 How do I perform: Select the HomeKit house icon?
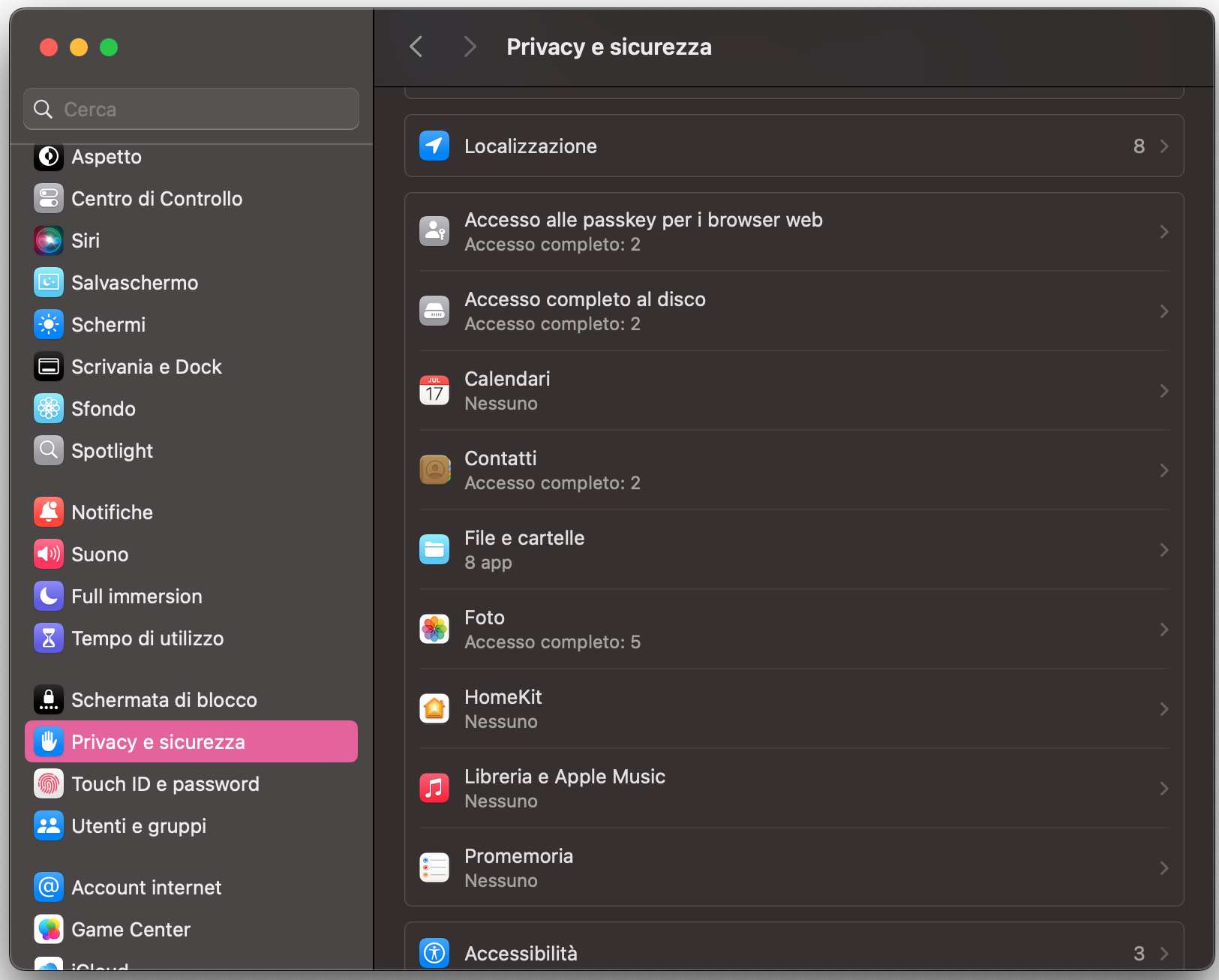[x=434, y=708]
